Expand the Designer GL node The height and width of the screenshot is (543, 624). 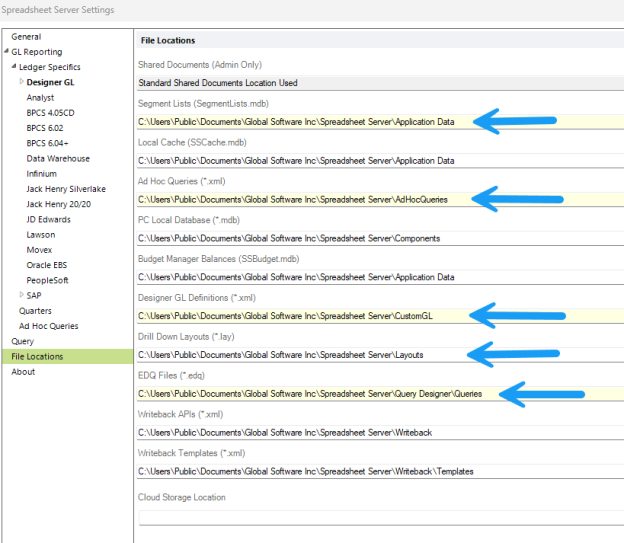pos(22,82)
